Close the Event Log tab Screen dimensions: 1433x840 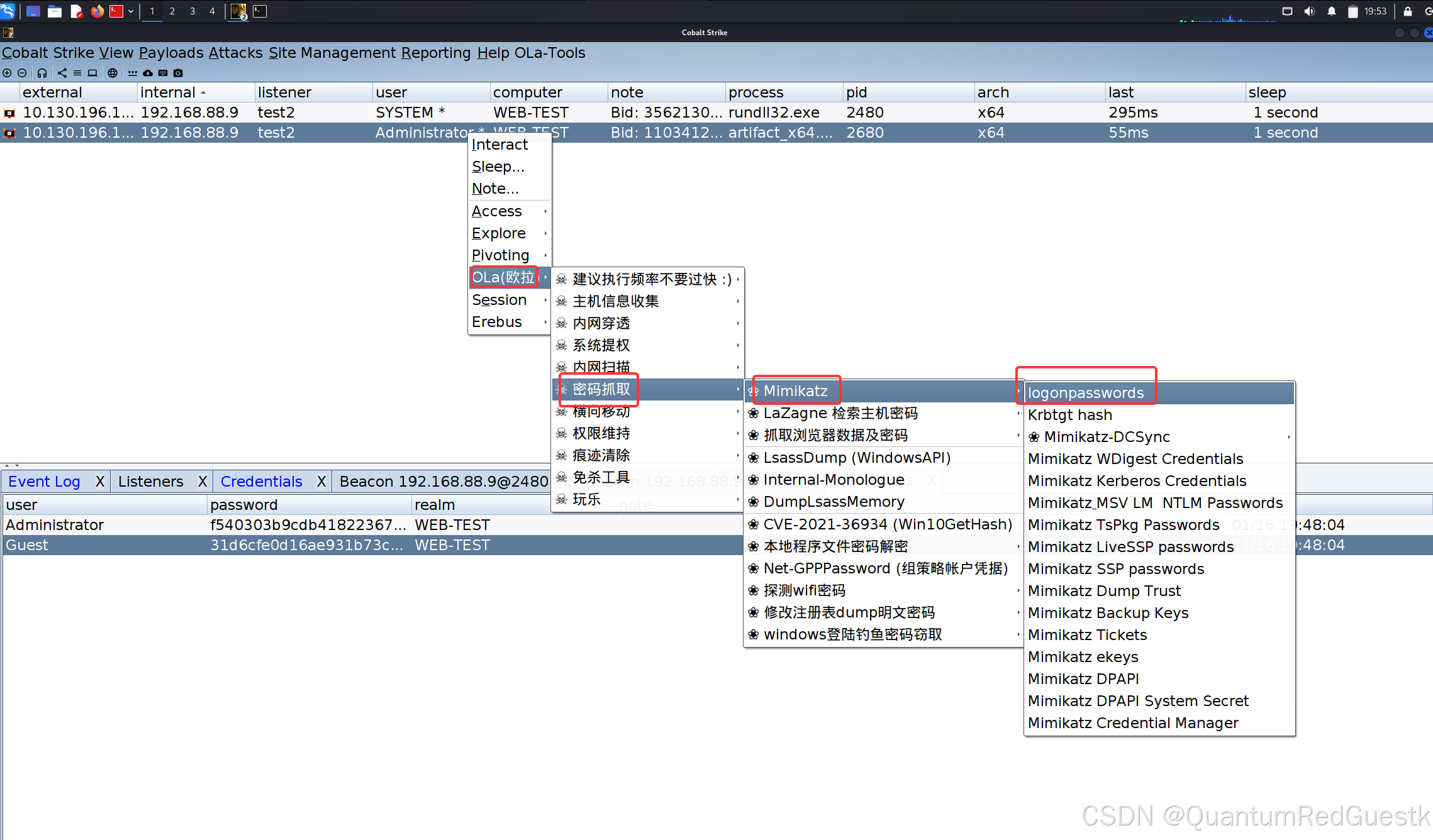100,482
